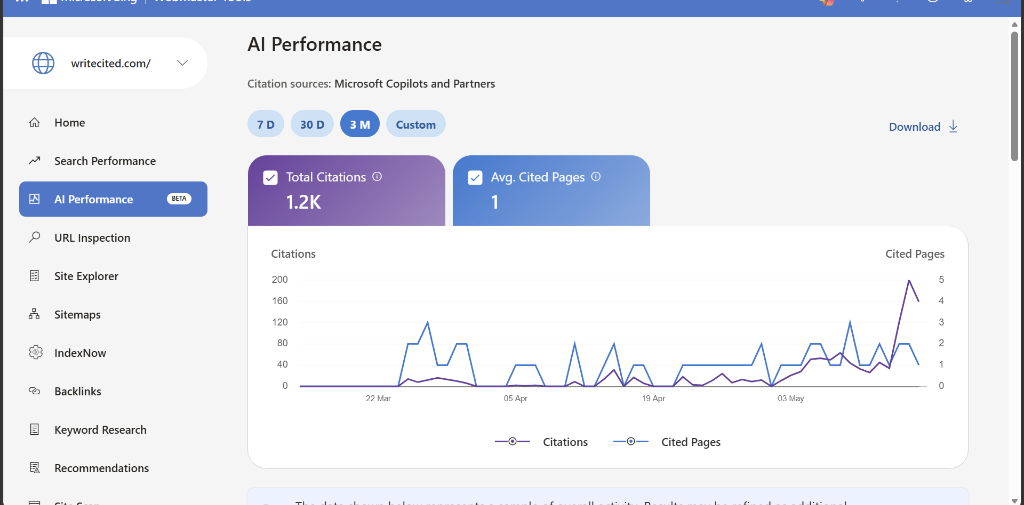Click the Keyword Research icon
This screenshot has width=1024, height=505.
(35, 429)
